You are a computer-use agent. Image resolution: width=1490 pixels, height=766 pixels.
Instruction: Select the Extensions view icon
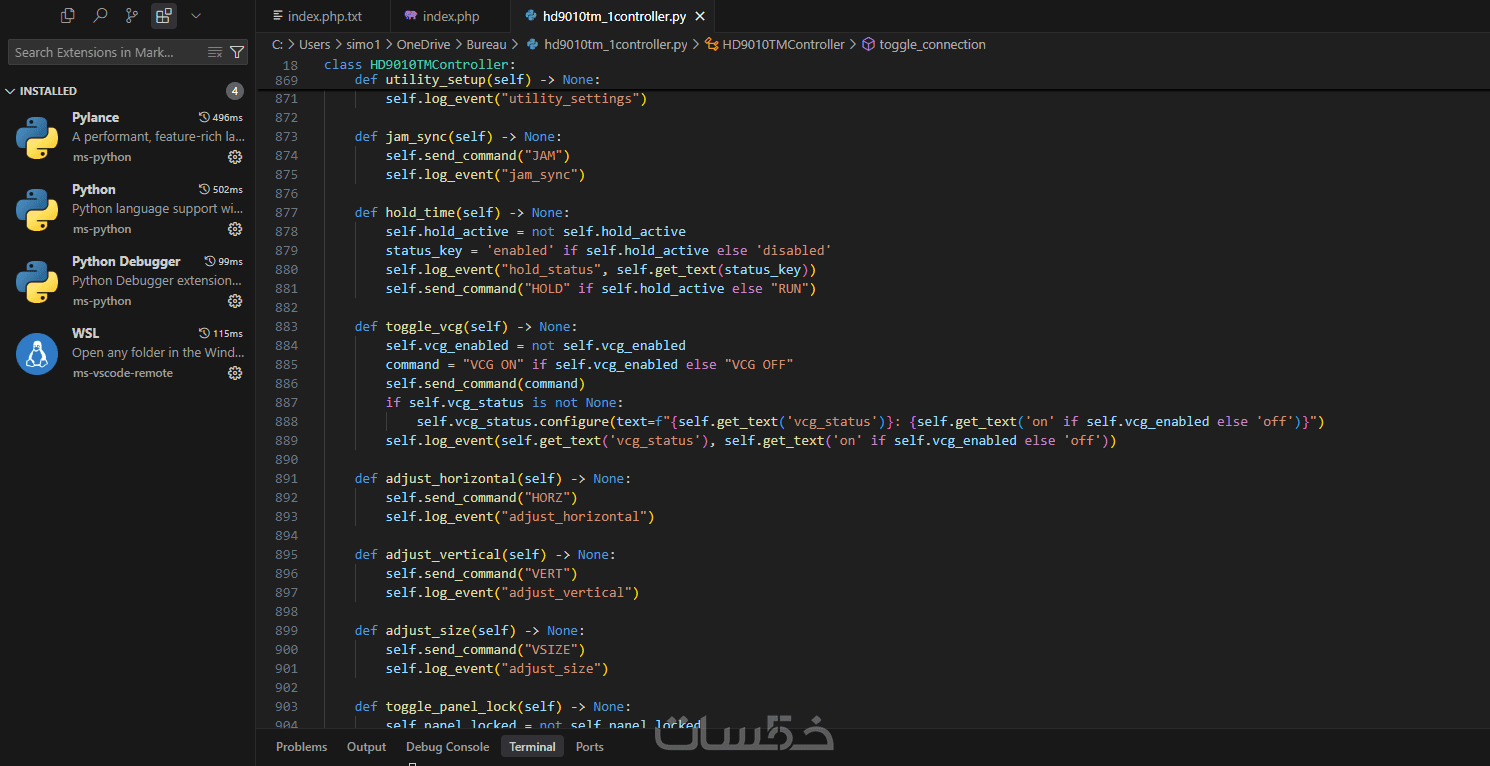(164, 16)
